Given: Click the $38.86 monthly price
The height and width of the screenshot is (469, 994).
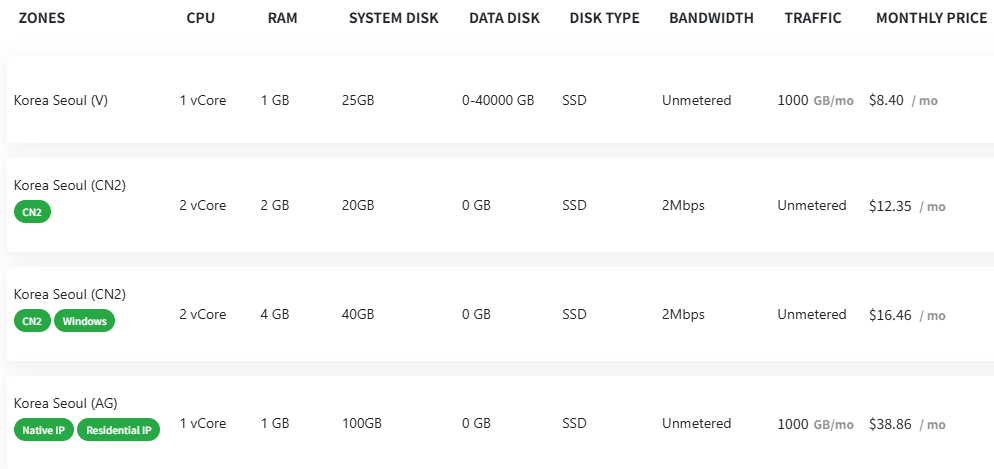Looking at the screenshot, I should point(889,424).
